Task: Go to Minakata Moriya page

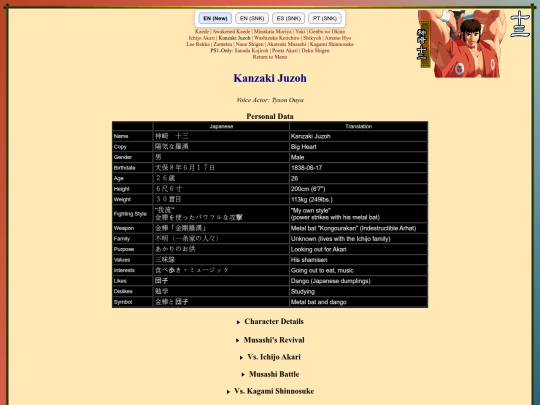Action: point(272,31)
